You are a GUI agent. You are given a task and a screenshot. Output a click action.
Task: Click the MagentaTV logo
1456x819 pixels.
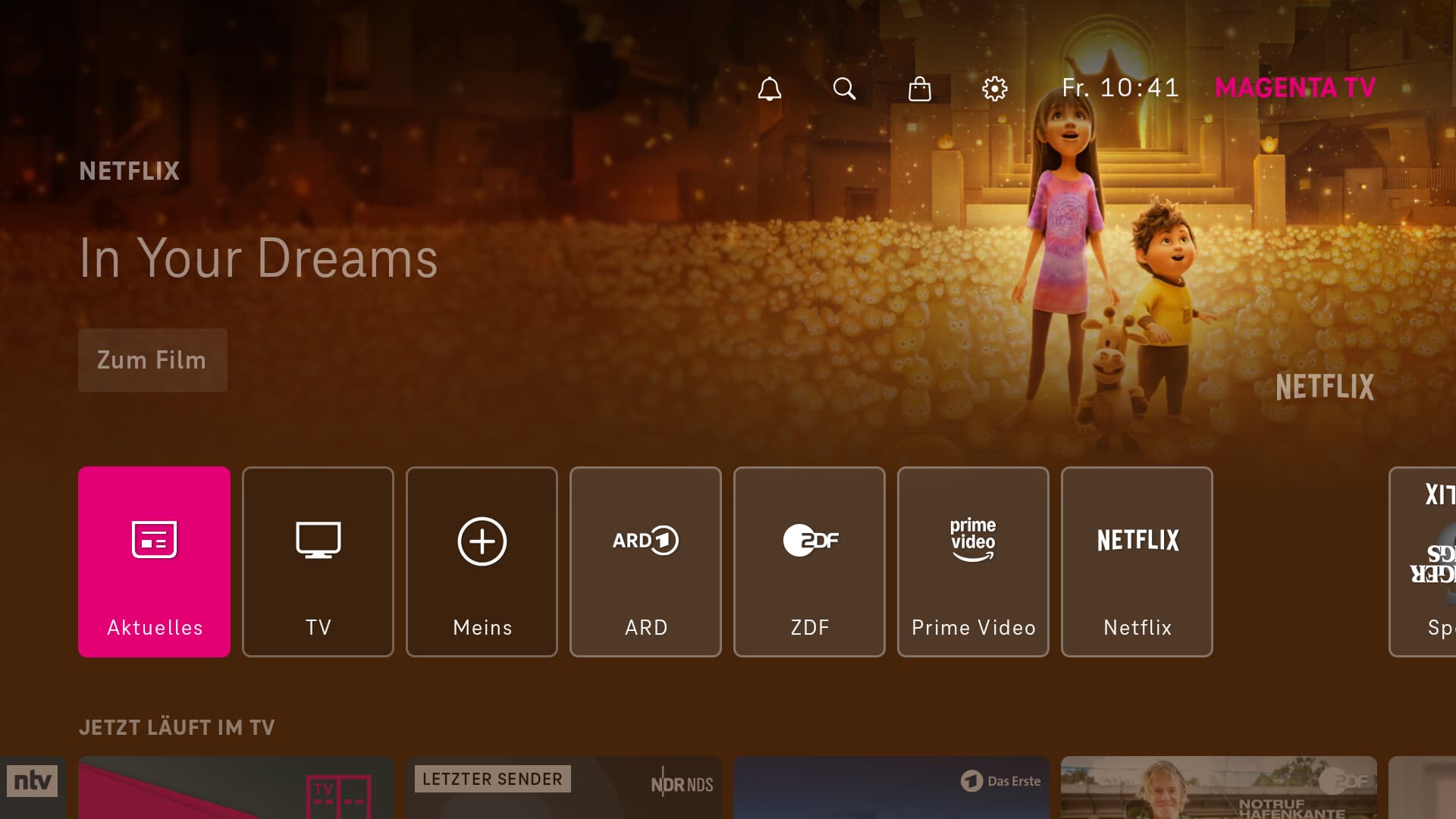point(1295,88)
